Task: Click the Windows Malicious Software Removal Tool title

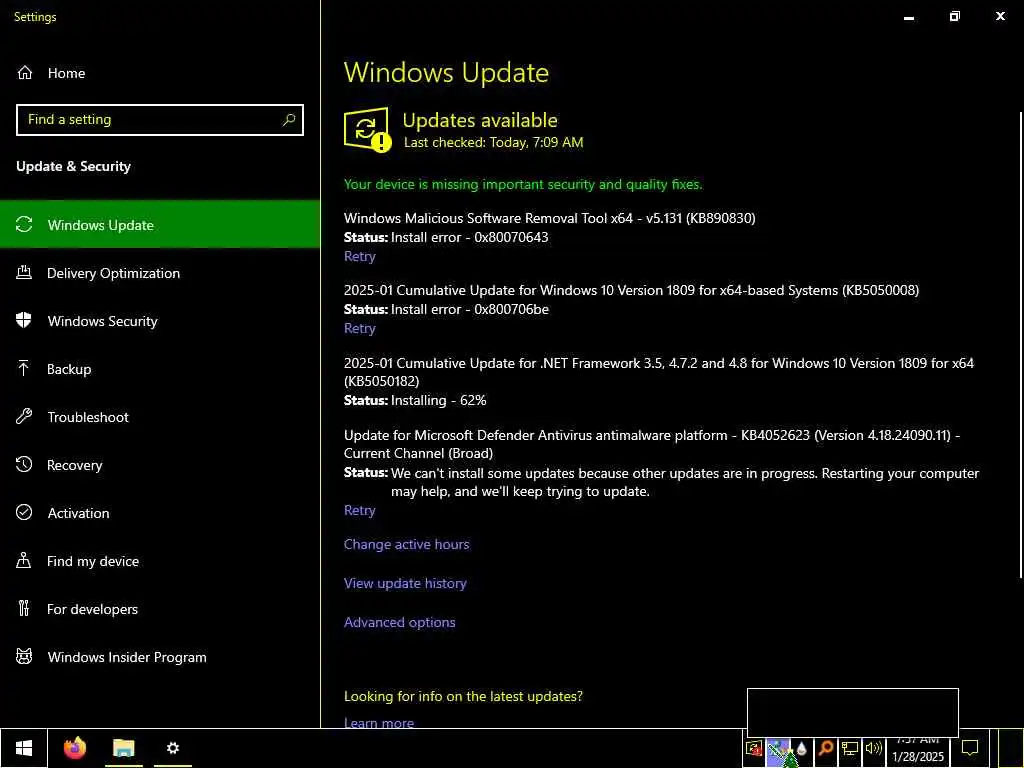Action: click(x=550, y=218)
